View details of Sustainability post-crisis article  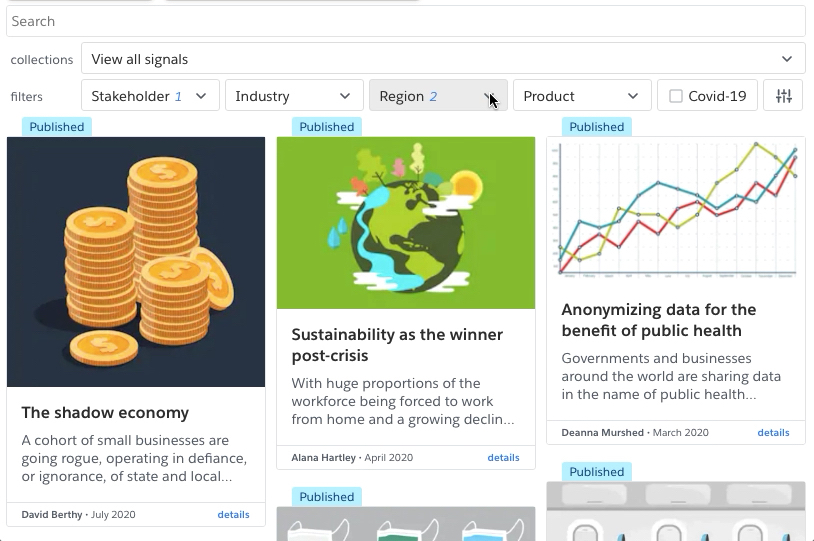point(503,458)
